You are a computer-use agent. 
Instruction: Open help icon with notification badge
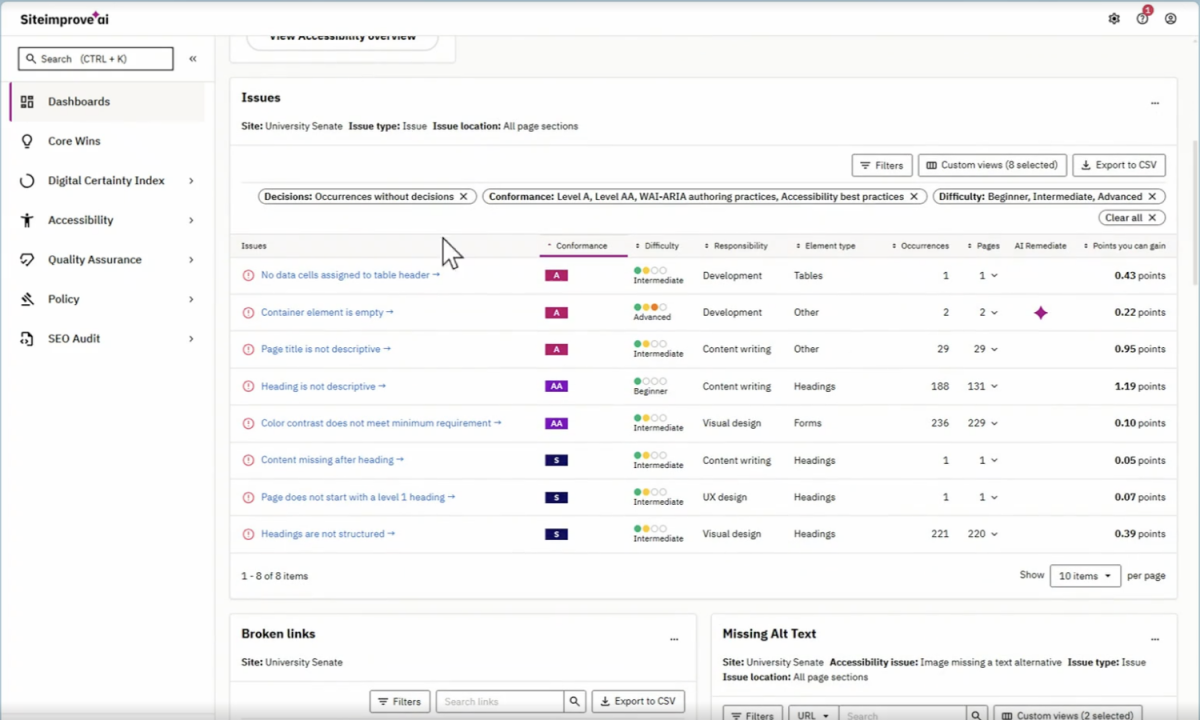pos(1143,17)
